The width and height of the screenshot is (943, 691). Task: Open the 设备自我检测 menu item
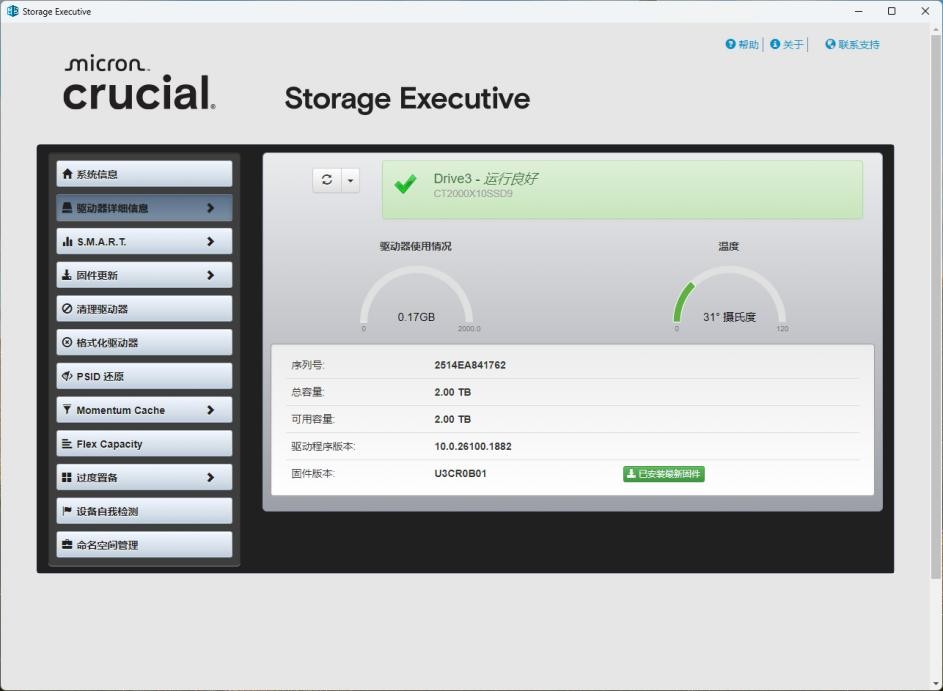point(144,511)
